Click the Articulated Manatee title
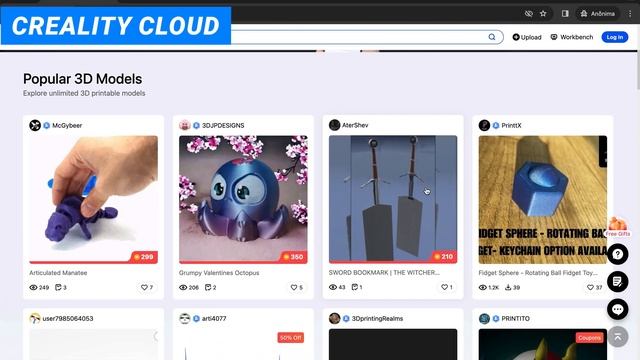 [x=58, y=273]
